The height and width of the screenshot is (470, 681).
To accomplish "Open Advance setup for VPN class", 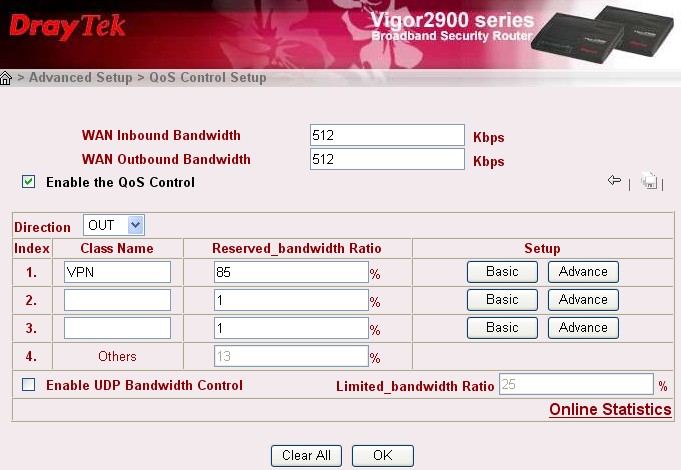I will 583,271.
